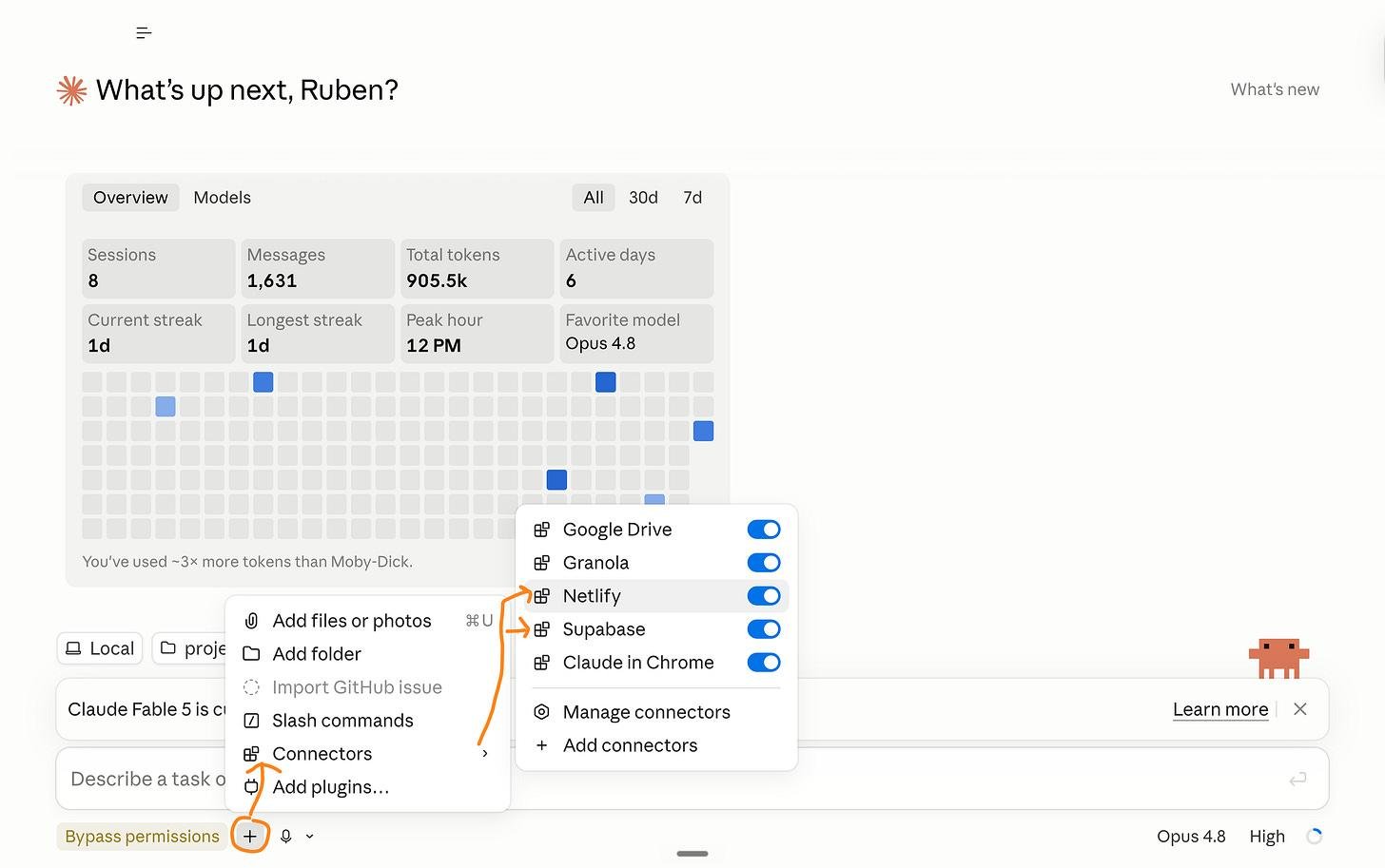
Task: Click the bottom drag handle bar
Action: click(692, 854)
